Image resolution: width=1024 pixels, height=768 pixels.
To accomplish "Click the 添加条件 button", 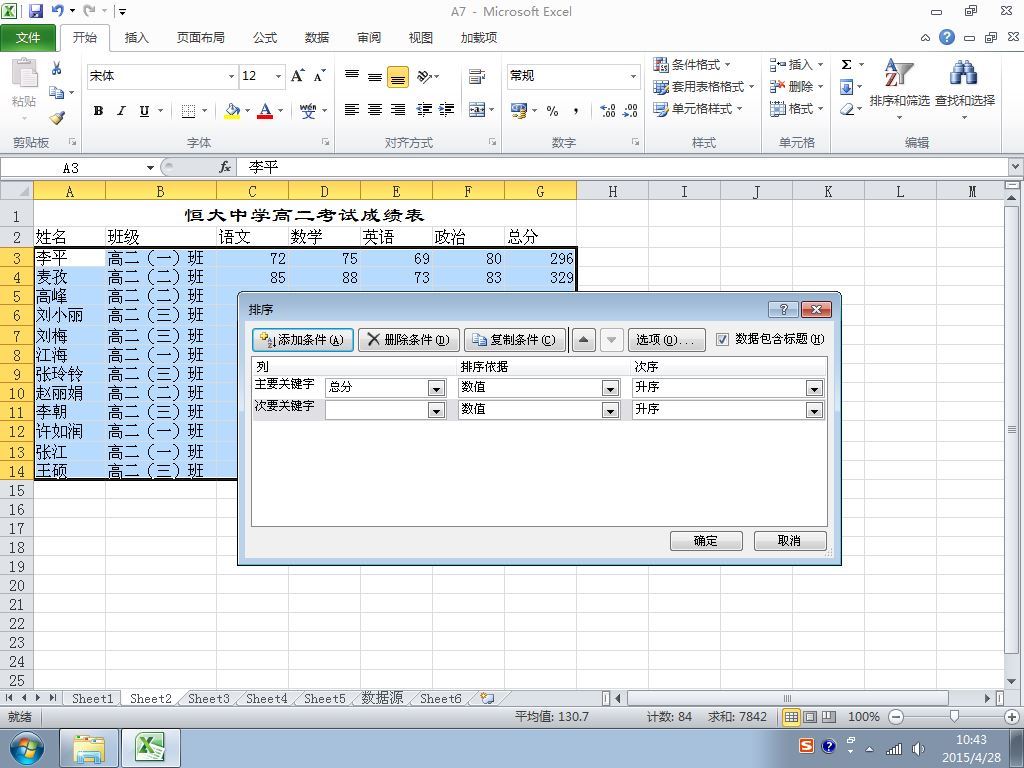I will pyautogui.click(x=302, y=340).
